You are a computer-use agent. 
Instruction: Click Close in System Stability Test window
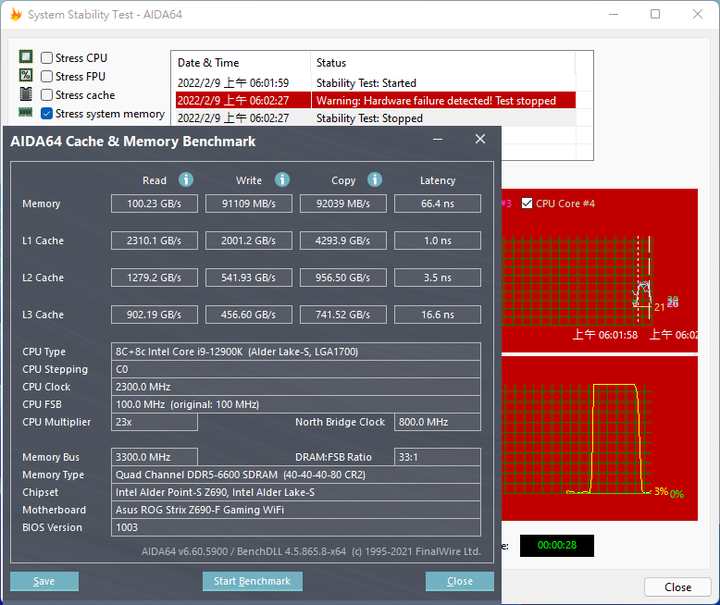coord(678,587)
